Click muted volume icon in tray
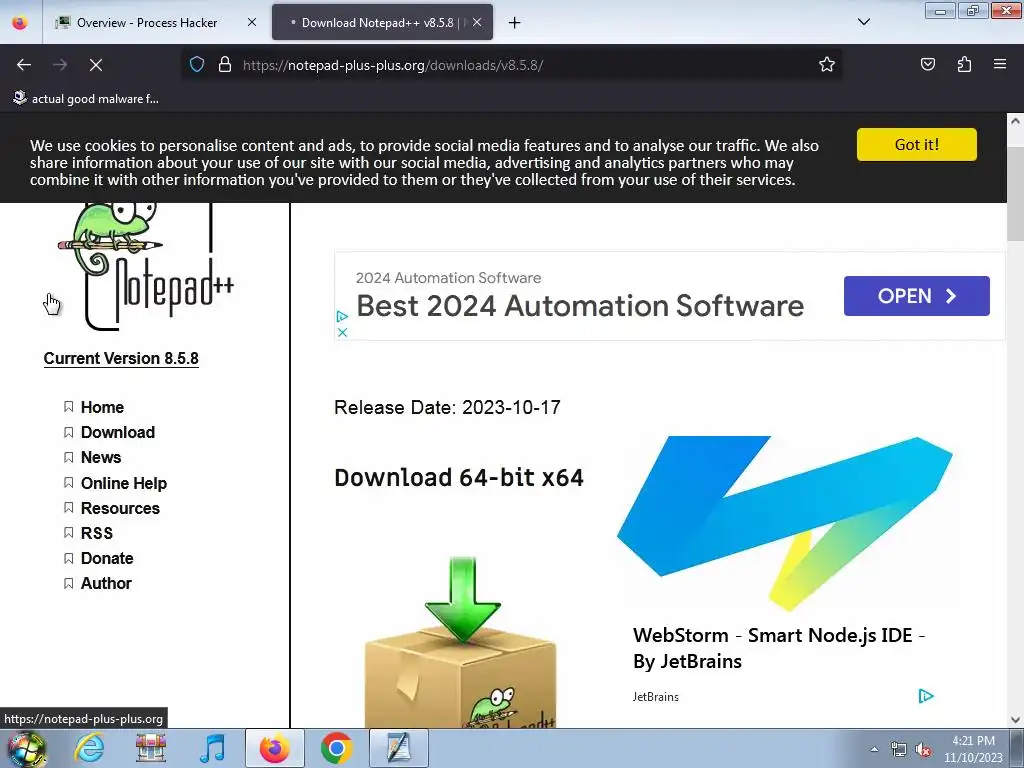The height and width of the screenshot is (768, 1024). point(923,750)
